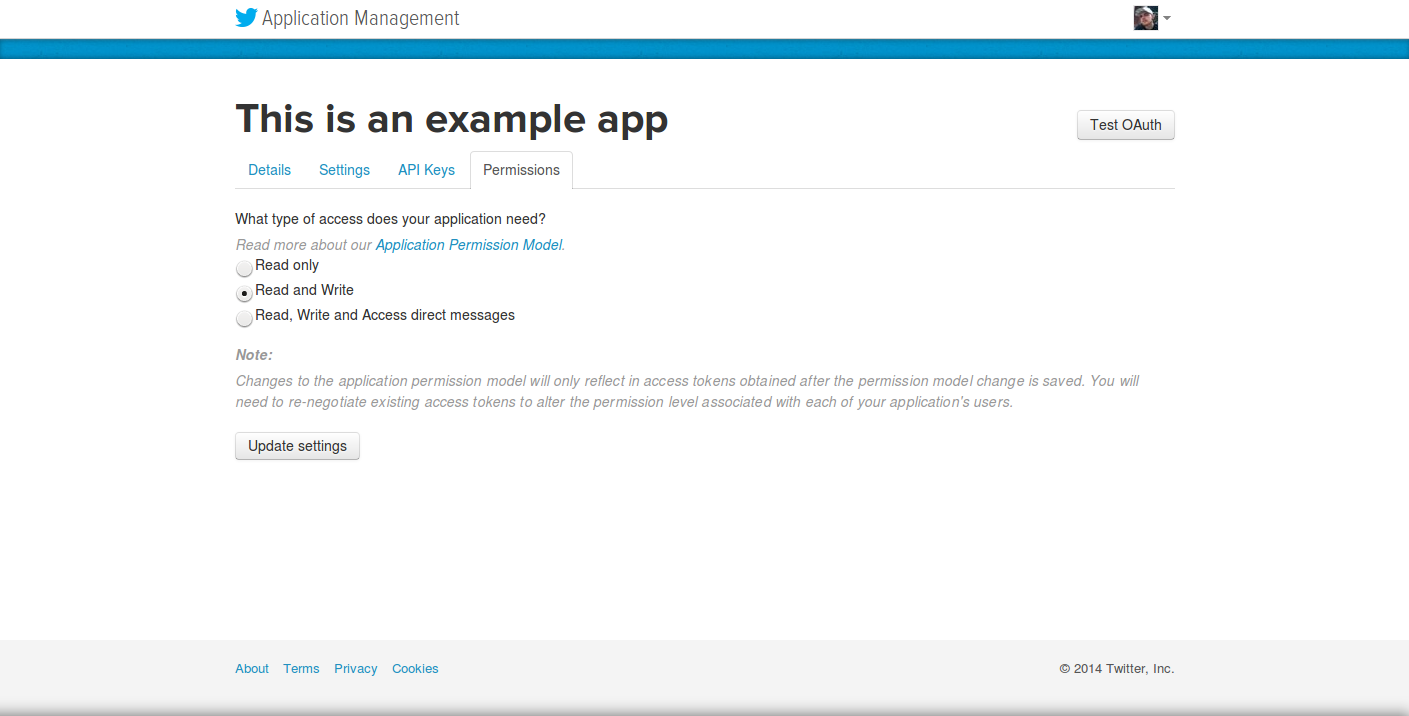Choose the Read and Write option
This screenshot has height=716, width=1409.
pyautogui.click(x=244, y=293)
